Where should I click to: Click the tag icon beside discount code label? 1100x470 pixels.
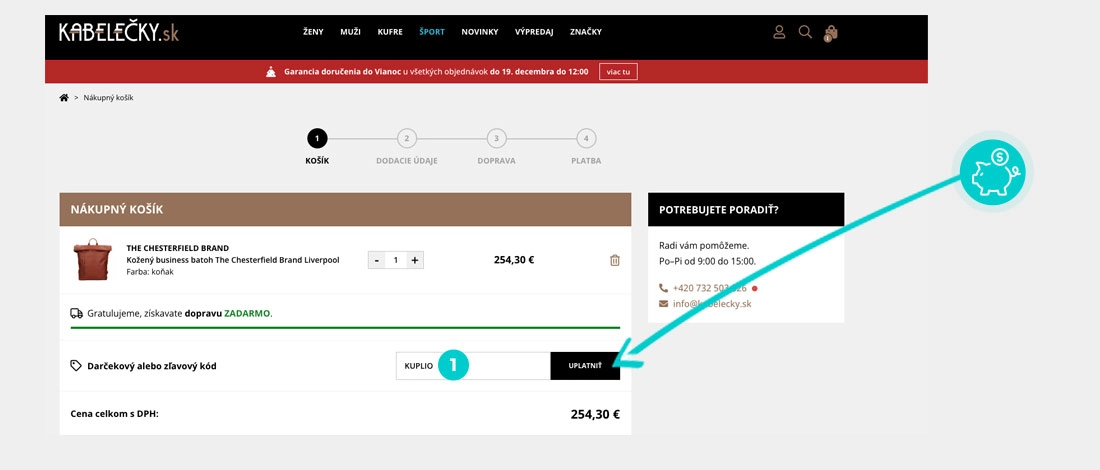tap(76, 365)
